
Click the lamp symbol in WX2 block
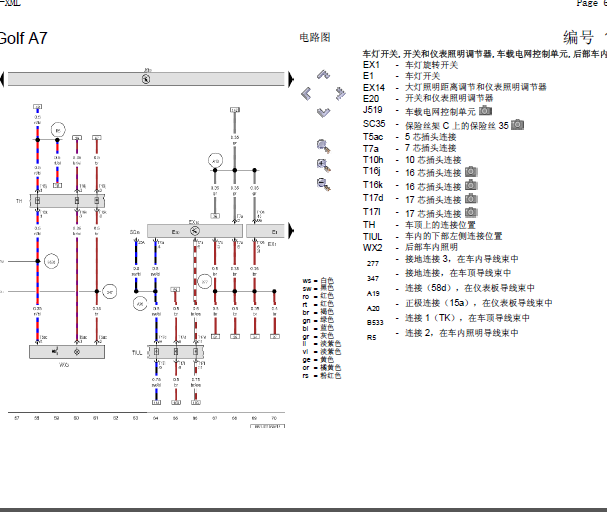(x=77, y=352)
